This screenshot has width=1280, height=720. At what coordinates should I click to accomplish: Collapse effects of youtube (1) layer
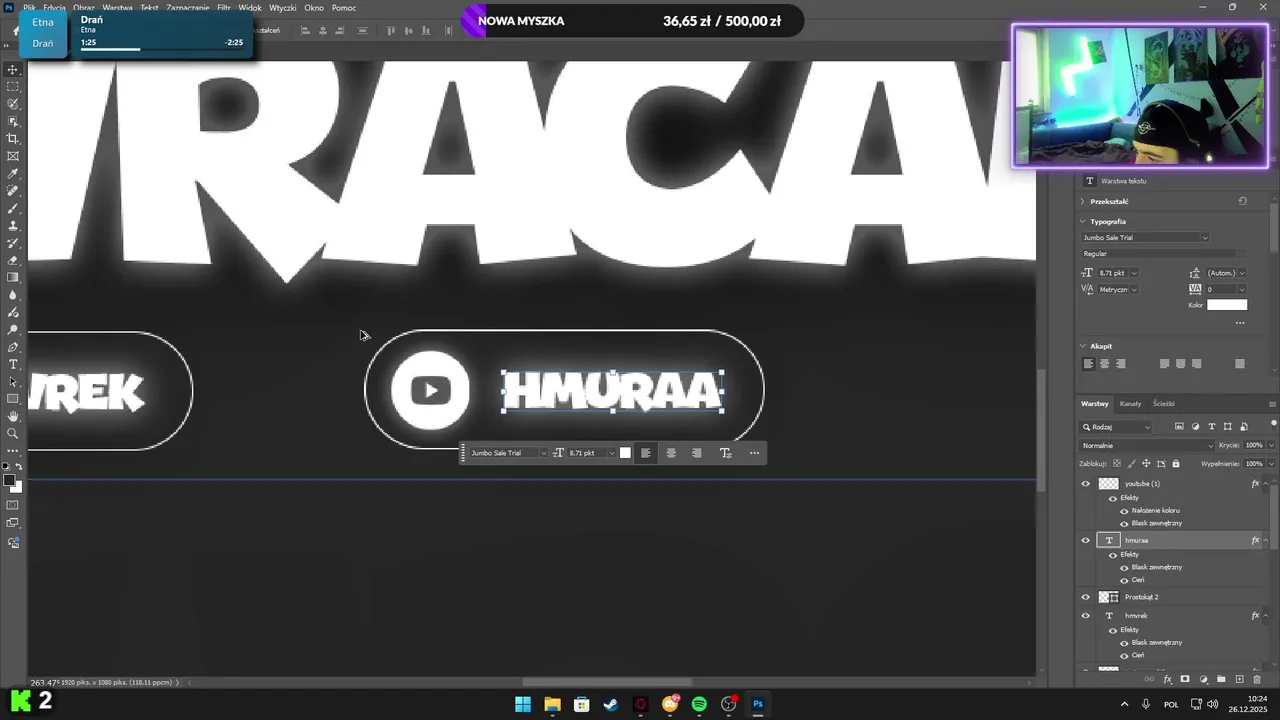[1266, 484]
